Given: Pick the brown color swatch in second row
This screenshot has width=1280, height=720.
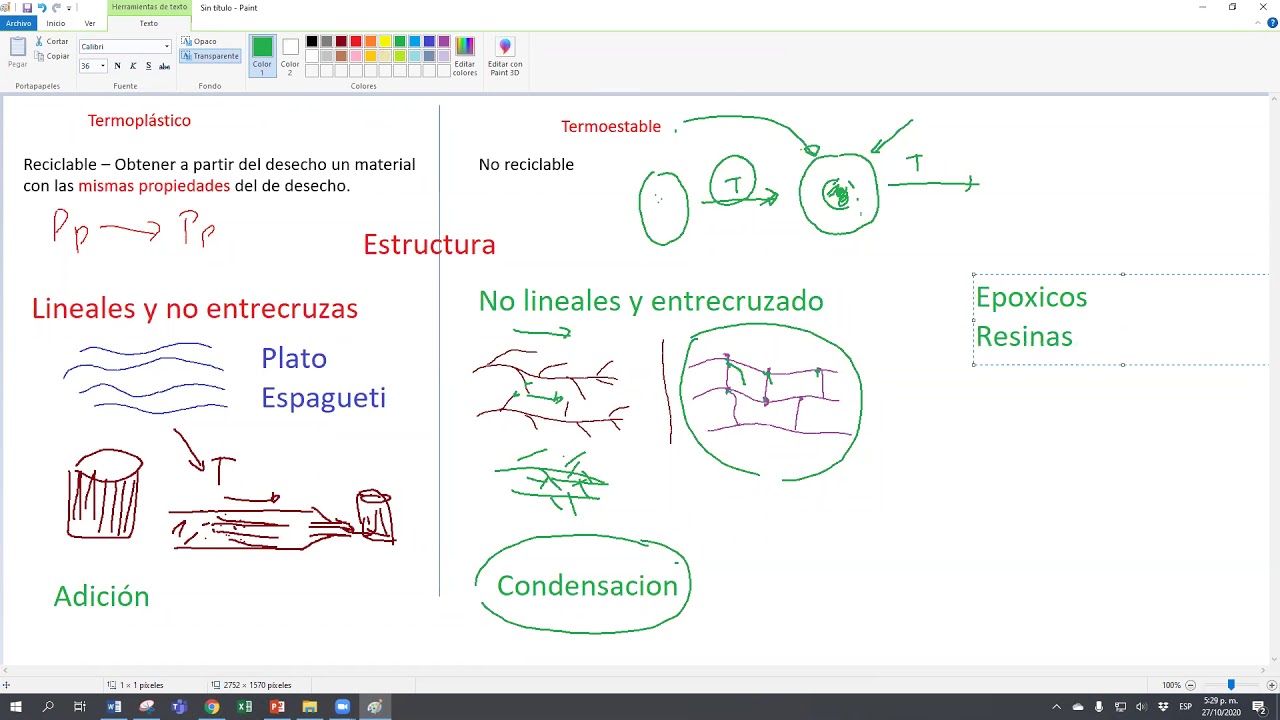Looking at the screenshot, I should pyautogui.click(x=341, y=56).
